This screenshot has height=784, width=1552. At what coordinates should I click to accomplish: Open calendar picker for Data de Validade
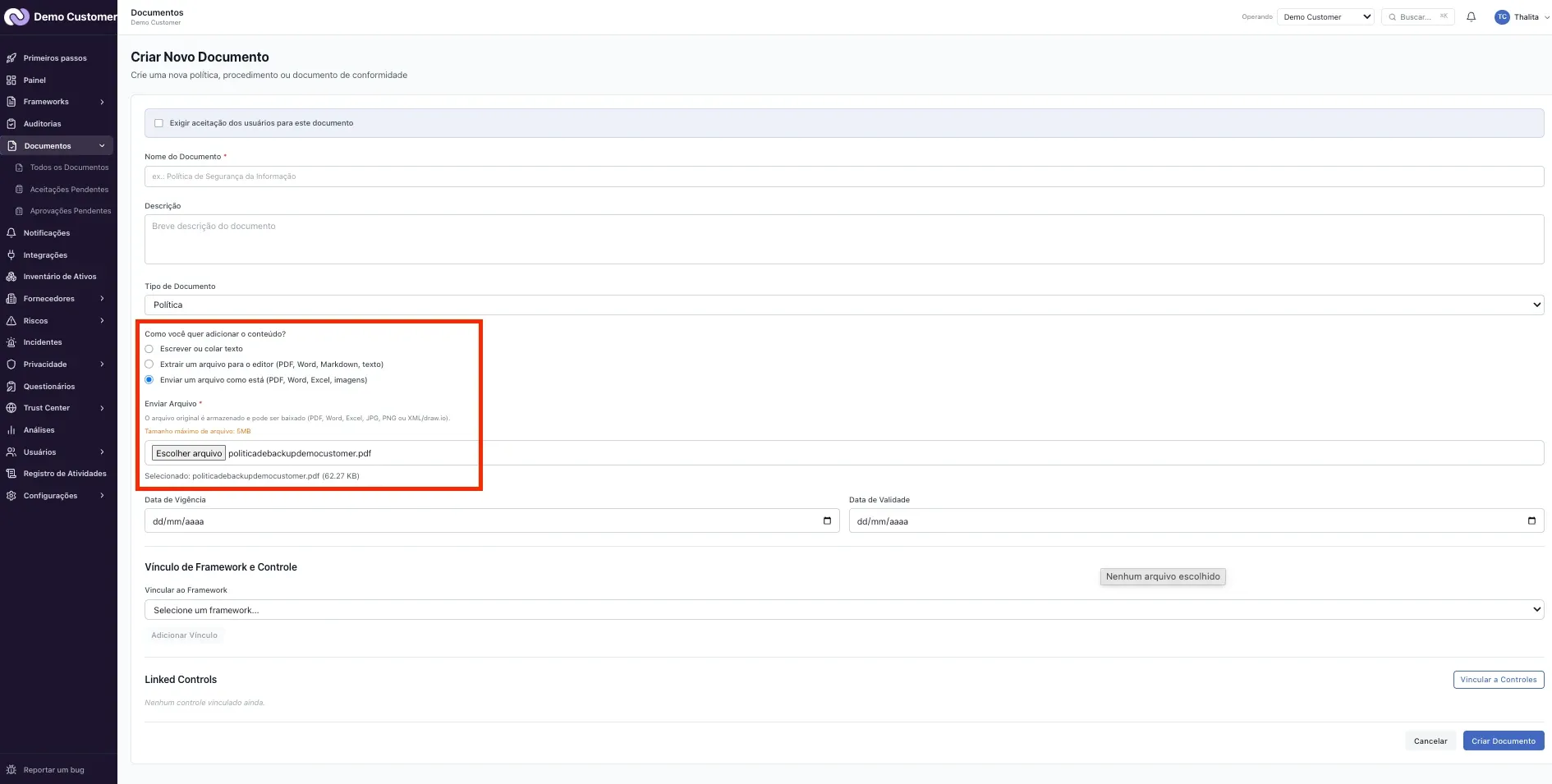click(1531, 520)
